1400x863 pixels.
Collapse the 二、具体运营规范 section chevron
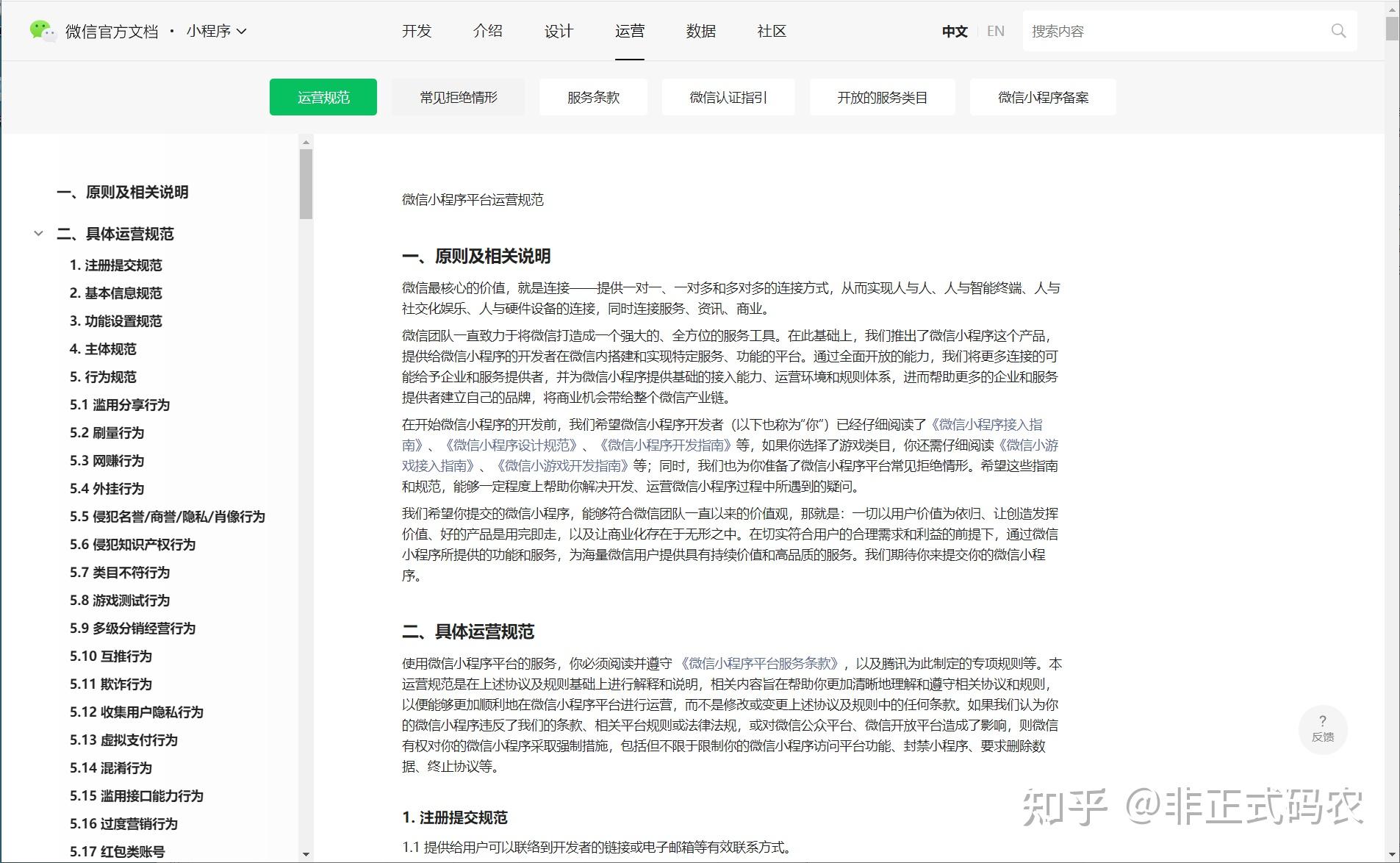click(38, 234)
